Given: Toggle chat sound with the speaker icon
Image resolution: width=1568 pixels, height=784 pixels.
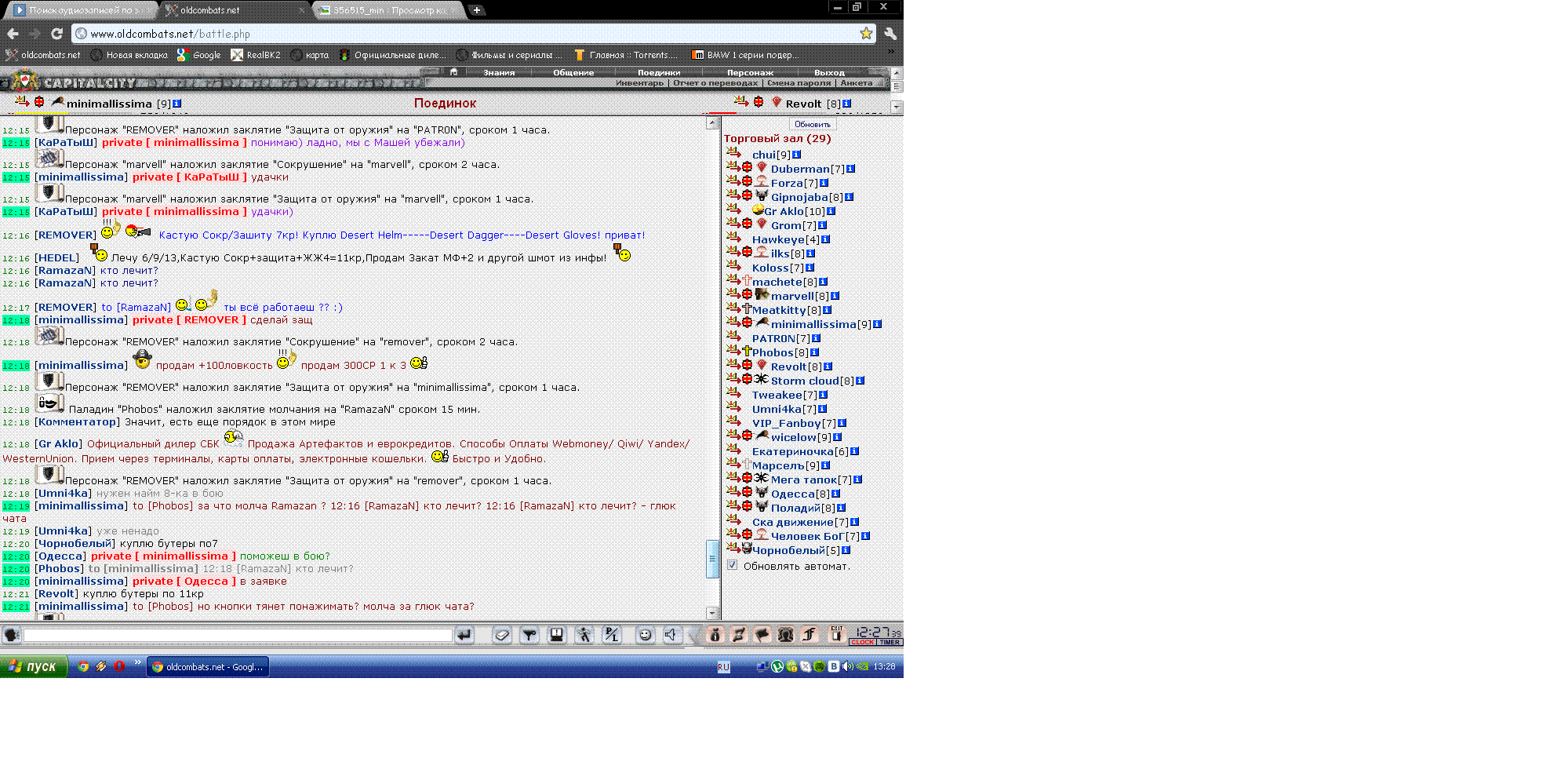Looking at the screenshot, I should pos(671,635).
